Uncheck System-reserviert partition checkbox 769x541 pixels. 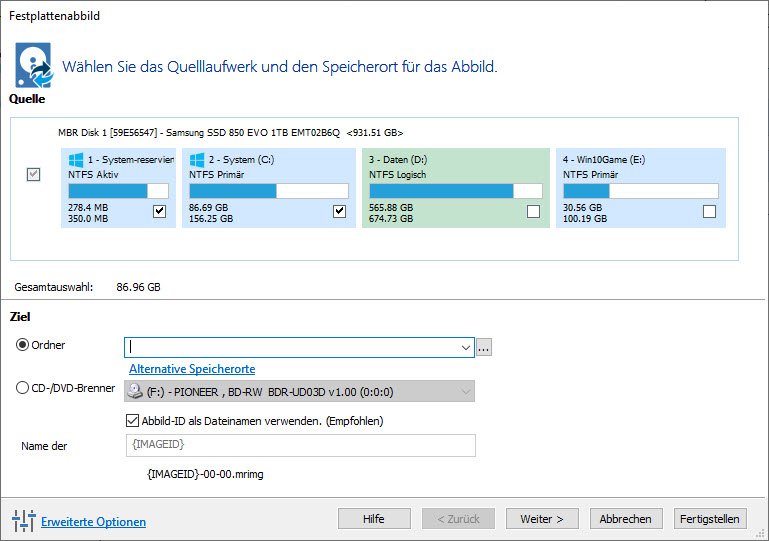159,211
